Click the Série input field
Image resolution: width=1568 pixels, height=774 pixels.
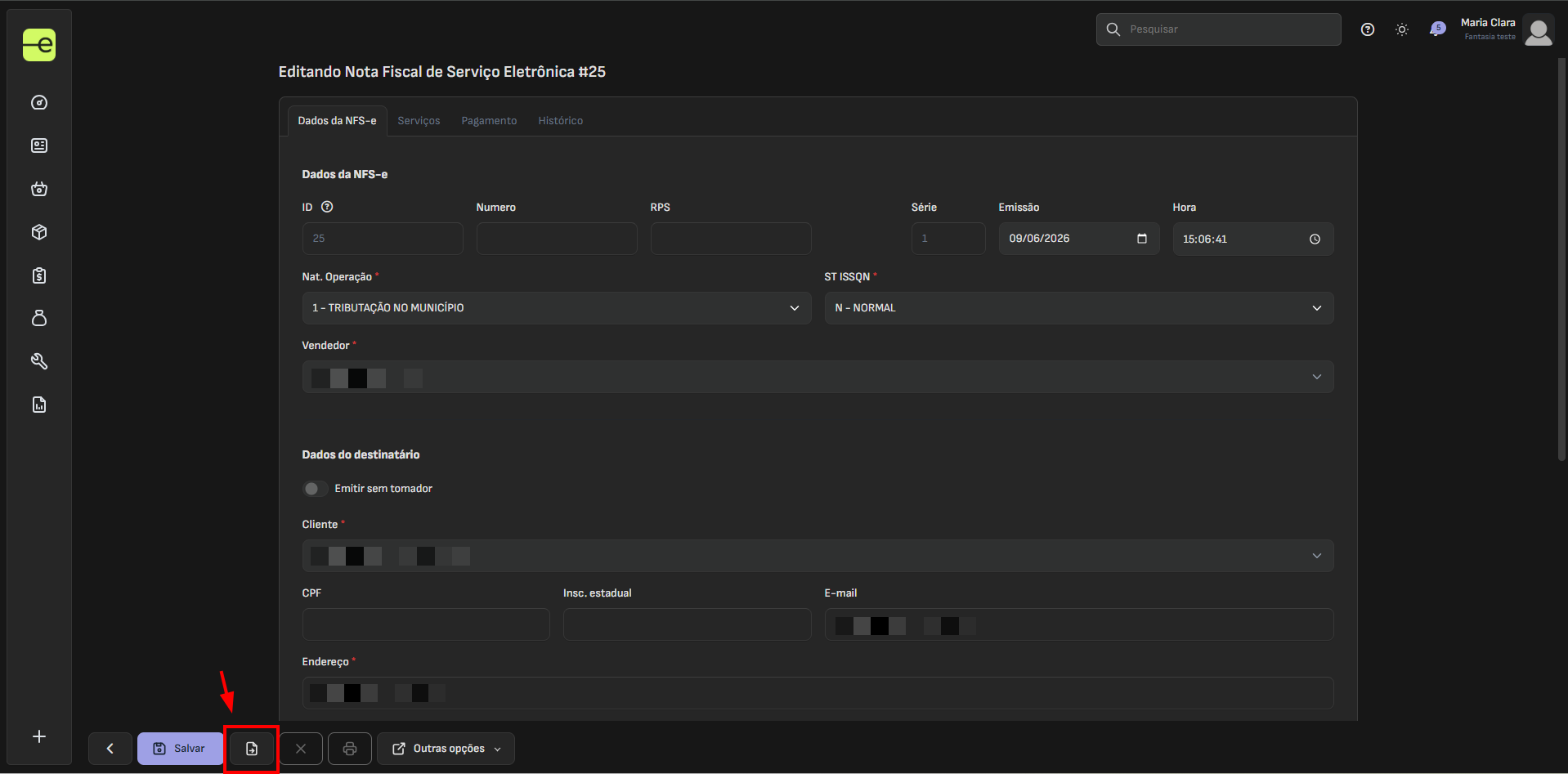click(948, 239)
